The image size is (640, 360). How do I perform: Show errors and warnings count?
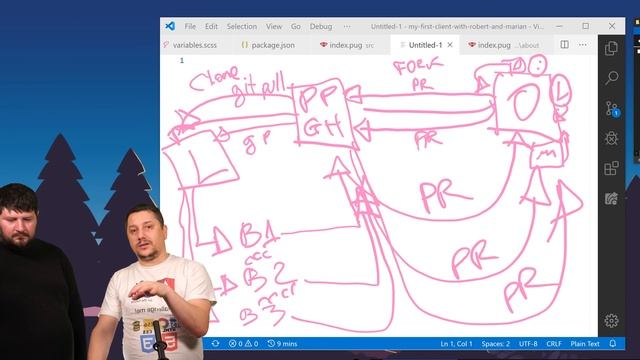pyautogui.click(x=243, y=344)
